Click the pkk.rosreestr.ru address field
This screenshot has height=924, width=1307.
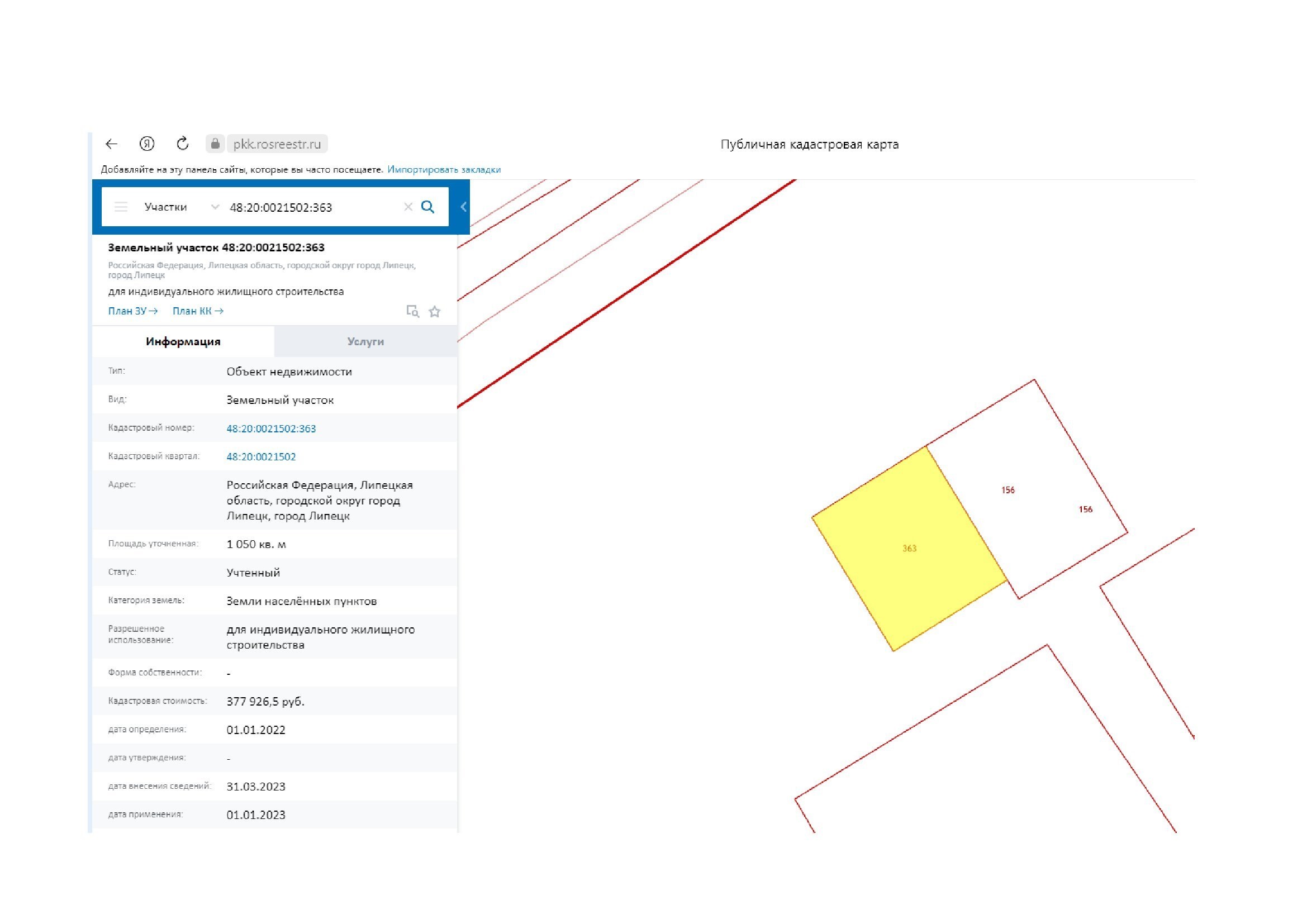click(277, 144)
